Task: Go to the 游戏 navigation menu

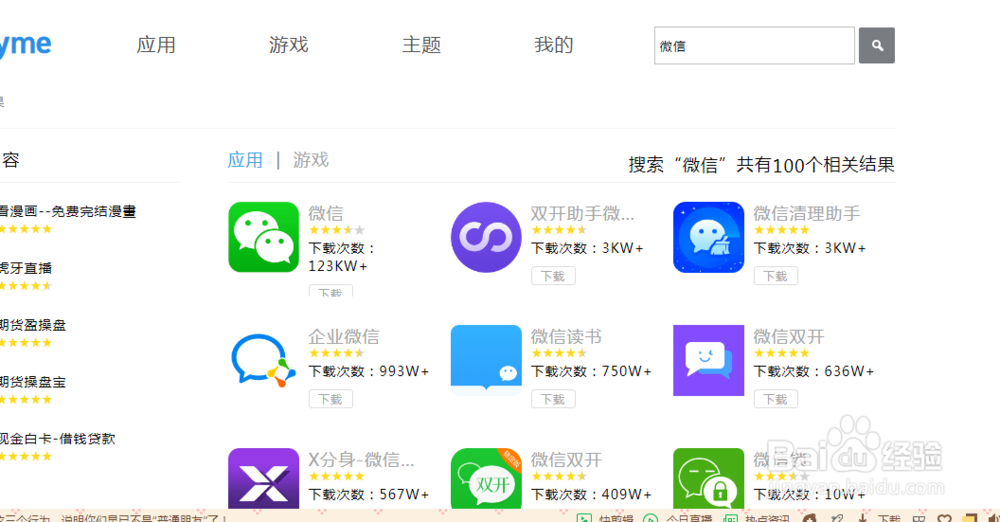Action: tap(288, 45)
